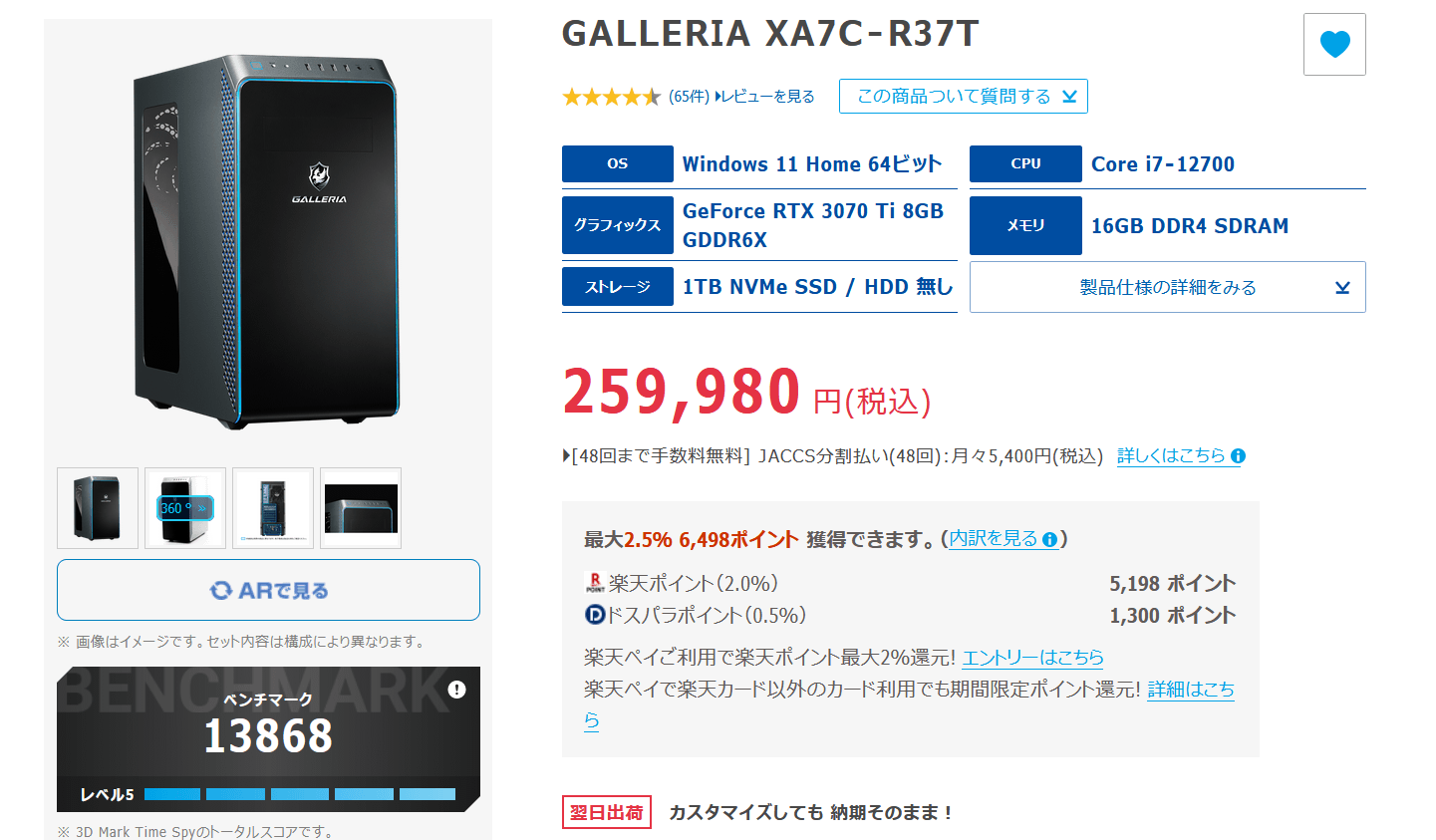Select the internal view product thumbnail
Screen dimensions: 1436x840
273,508
